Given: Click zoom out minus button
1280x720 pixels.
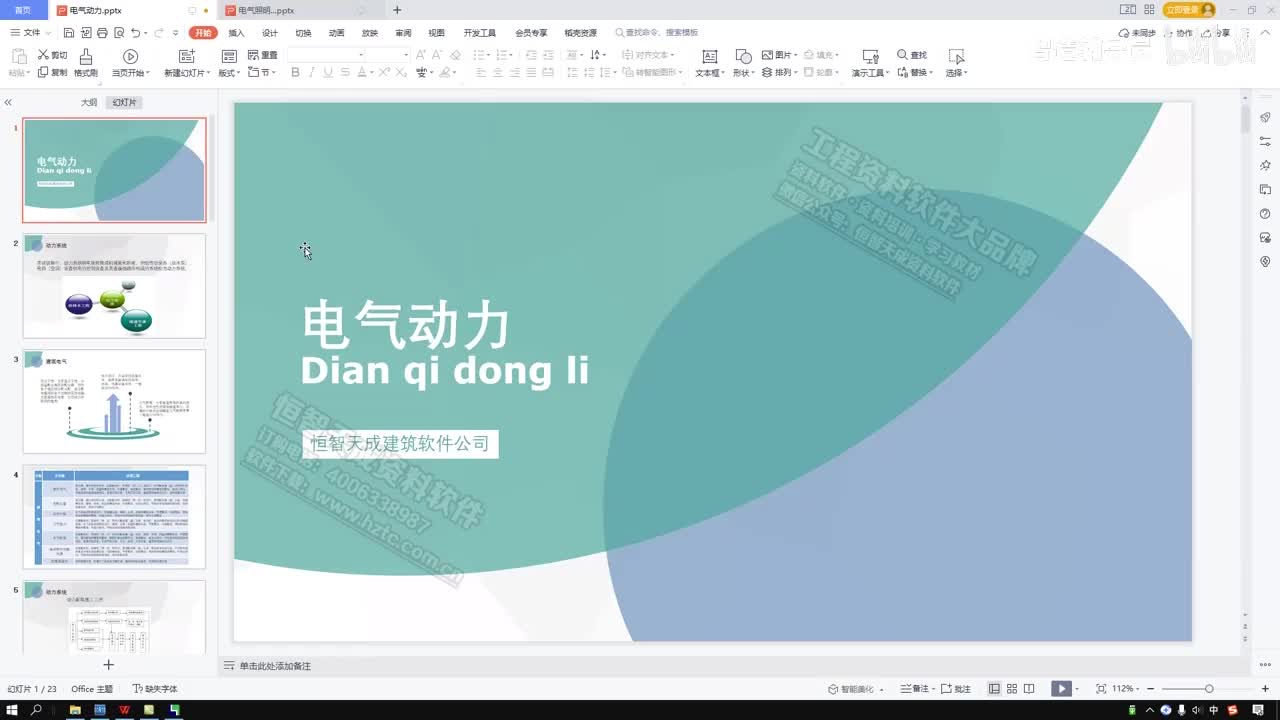Looking at the screenshot, I should click(x=1151, y=689).
